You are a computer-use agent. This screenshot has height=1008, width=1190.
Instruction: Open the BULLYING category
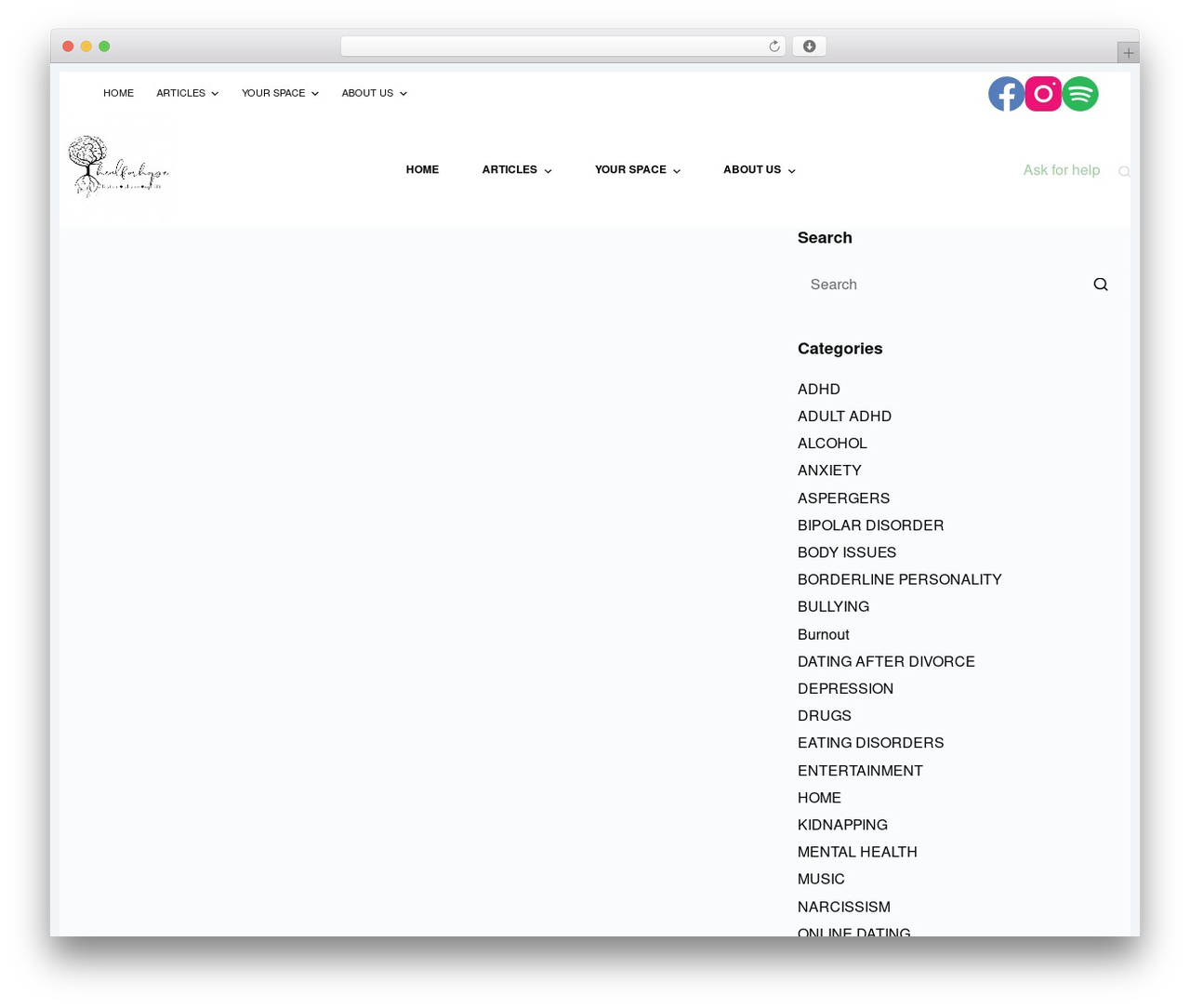tap(833, 606)
